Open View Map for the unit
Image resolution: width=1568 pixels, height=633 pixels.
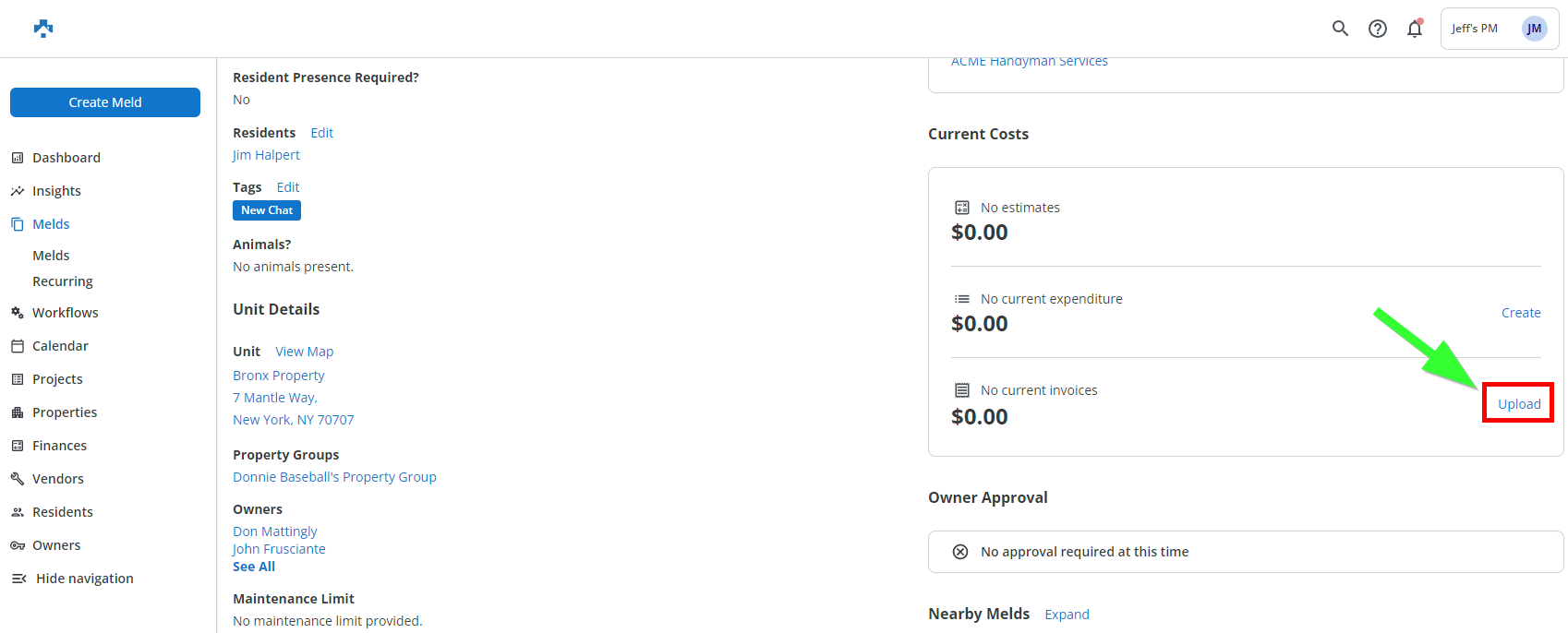[x=304, y=352]
